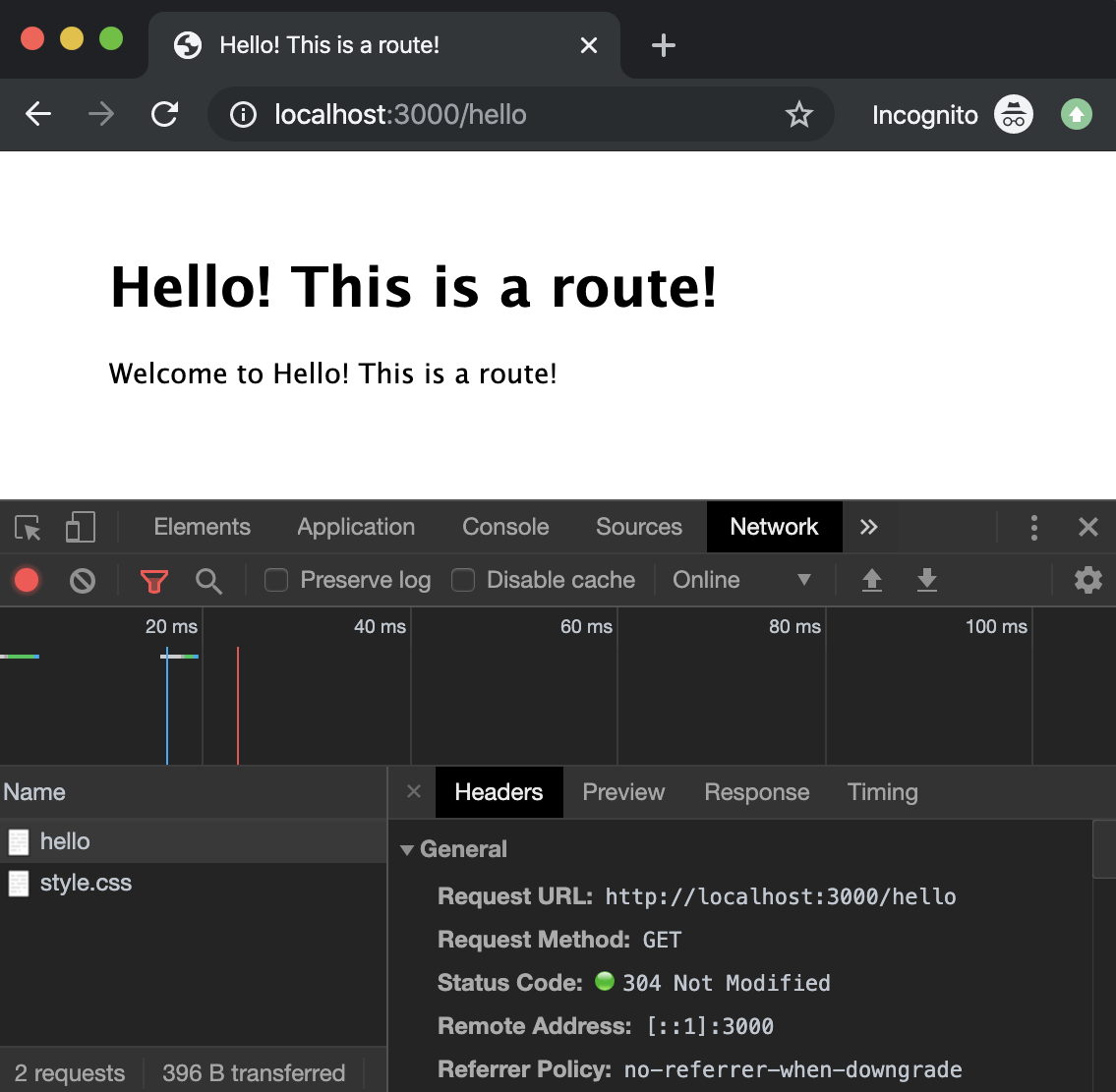
Task: Click the inspect element picker icon
Action: 29,528
